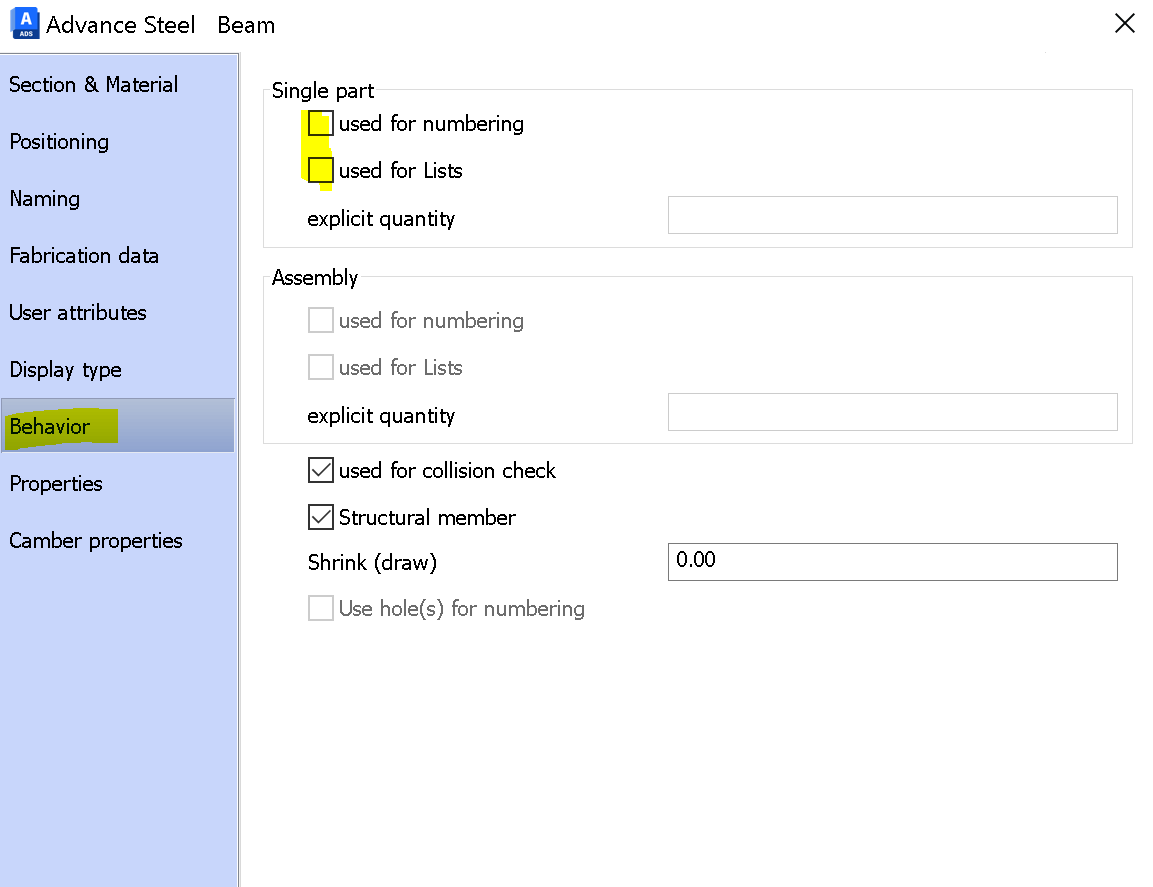1153x887 pixels.
Task: Select the Behavior tab
Action: (50, 427)
